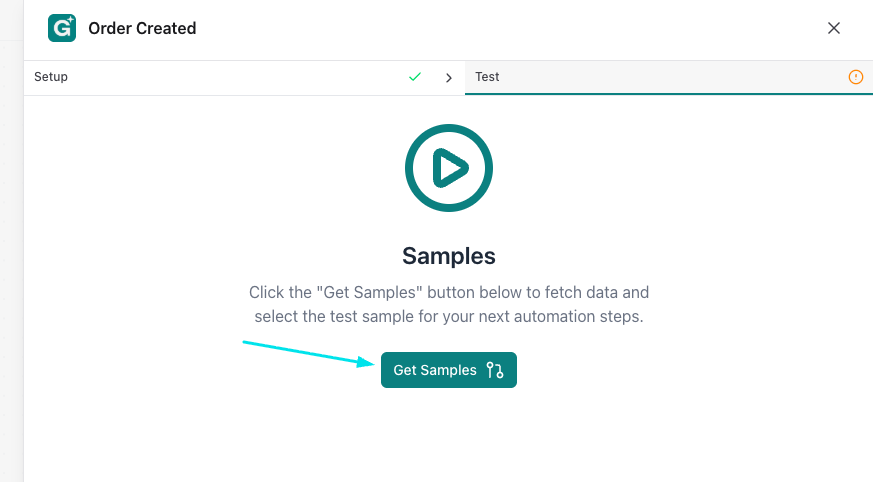
Task: Click the Samples instruction paragraph
Action: pos(449,304)
